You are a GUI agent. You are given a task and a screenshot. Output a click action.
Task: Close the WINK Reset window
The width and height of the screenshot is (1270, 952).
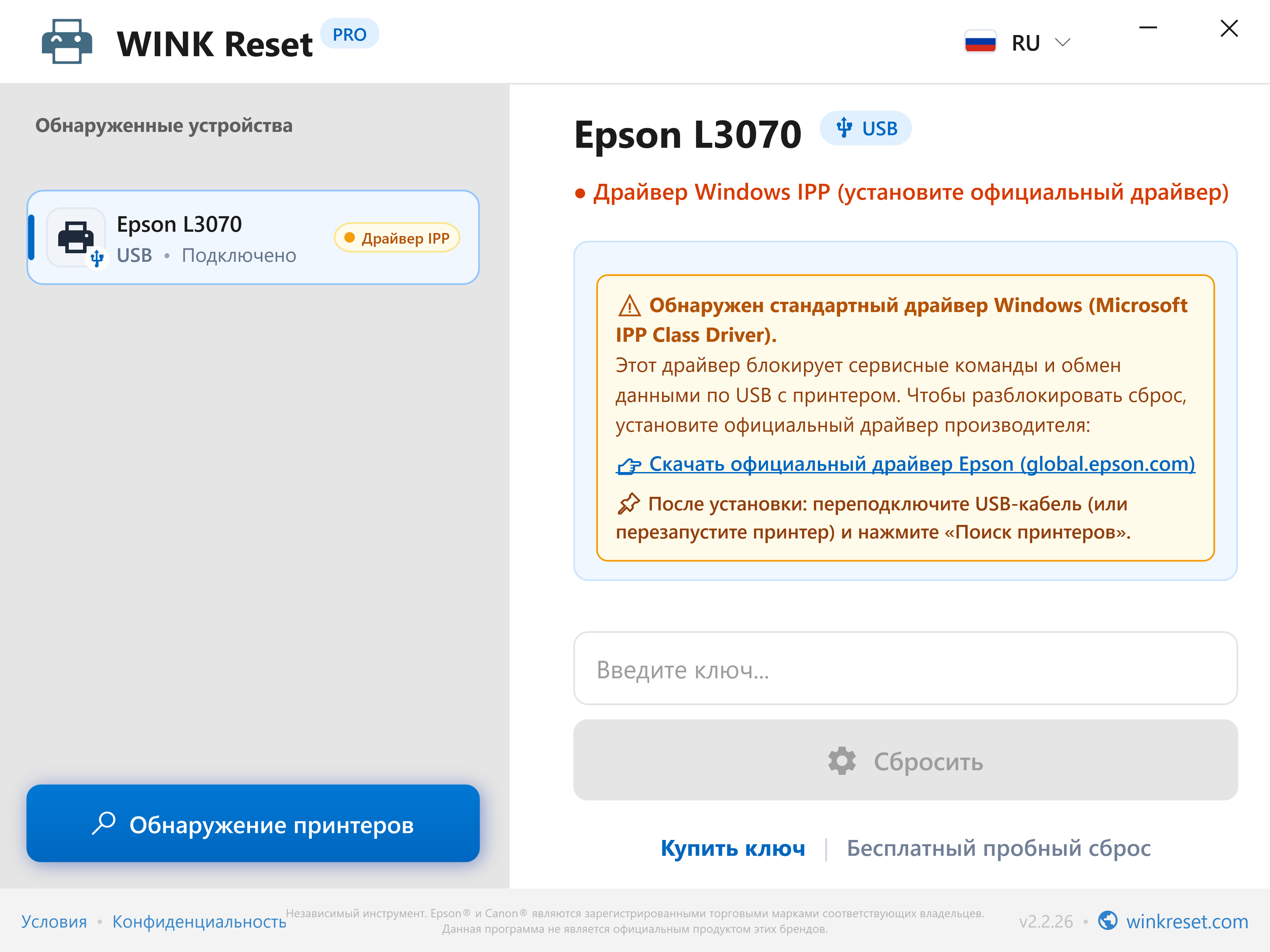pyautogui.click(x=1229, y=27)
